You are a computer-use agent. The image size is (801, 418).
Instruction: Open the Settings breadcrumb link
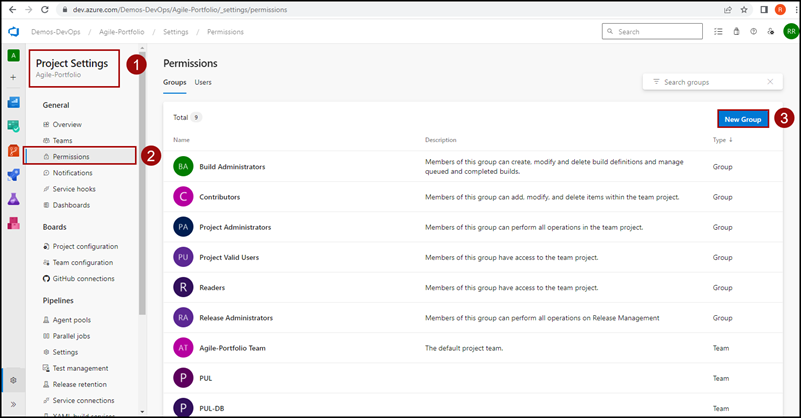coord(176,32)
